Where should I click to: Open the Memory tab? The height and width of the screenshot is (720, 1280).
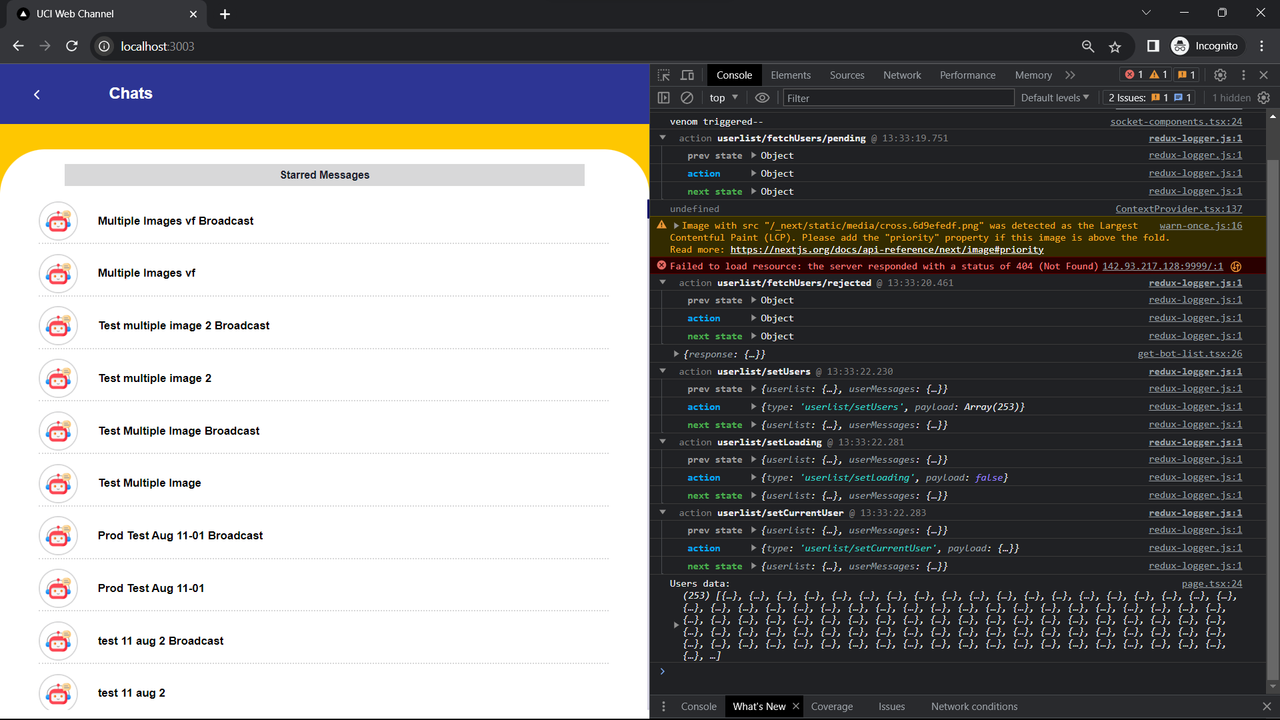[1033, 75]
